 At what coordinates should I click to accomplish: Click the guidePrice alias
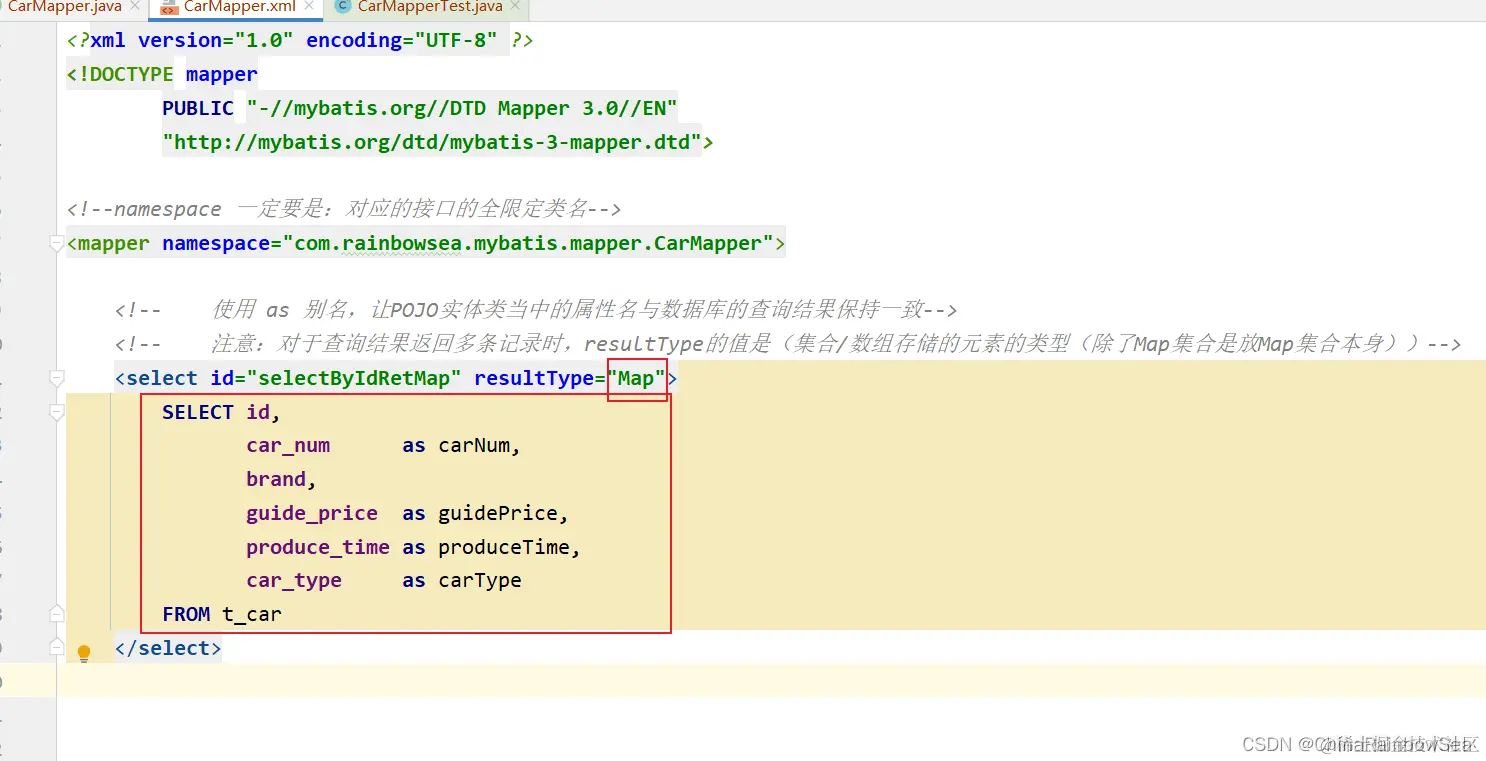[498, 513]
